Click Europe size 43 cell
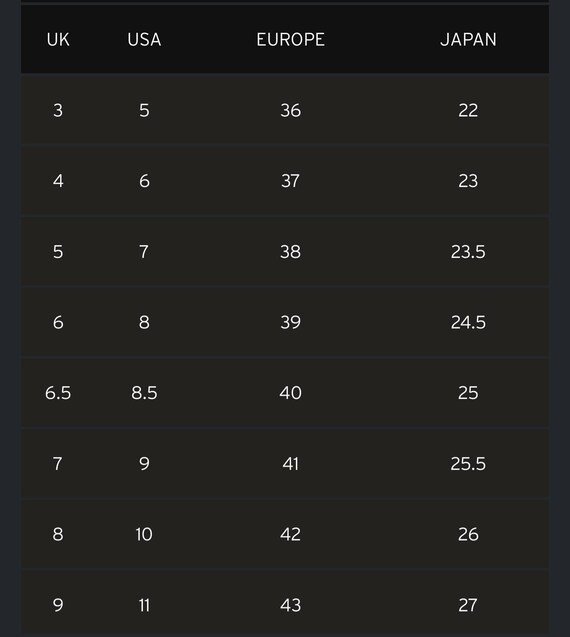 (290, 605)
